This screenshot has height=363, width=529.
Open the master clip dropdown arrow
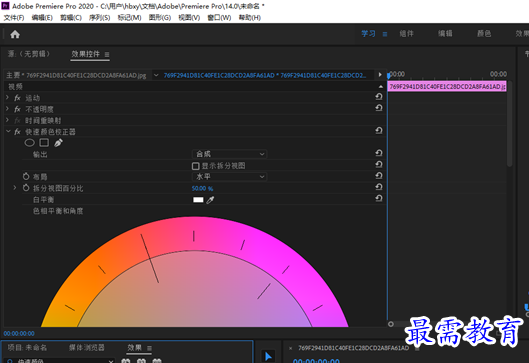pos(156,75)
